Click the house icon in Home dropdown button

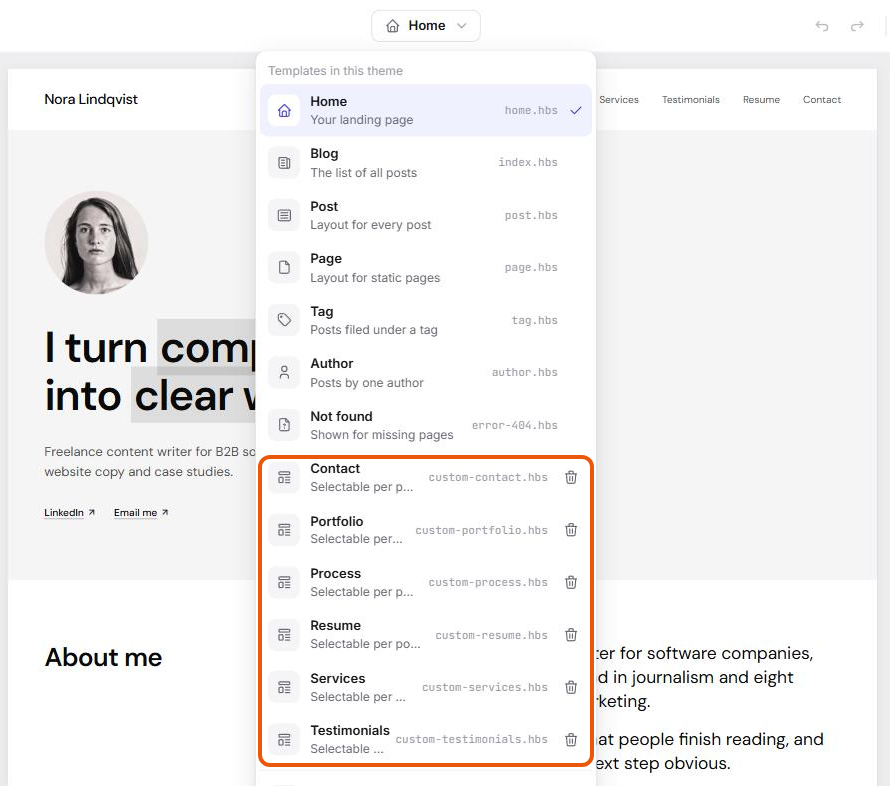point(392,26)
